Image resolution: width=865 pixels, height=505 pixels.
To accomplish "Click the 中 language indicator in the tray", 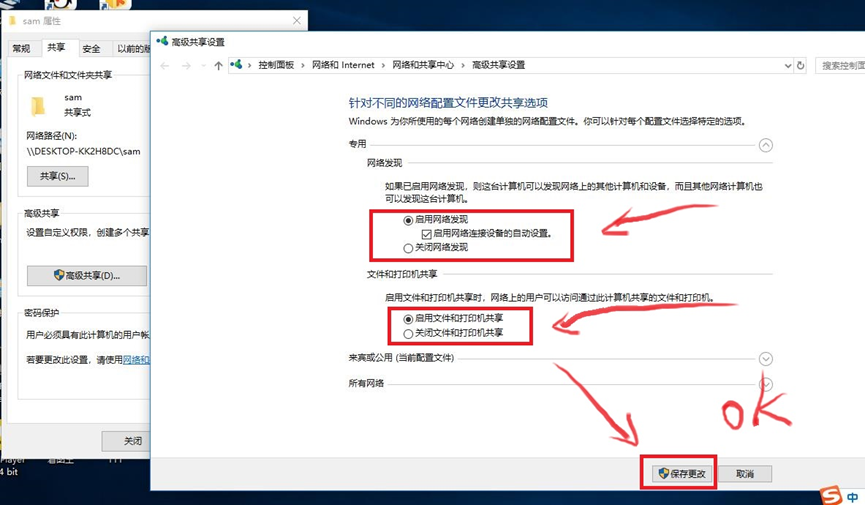I will (853, 496).
